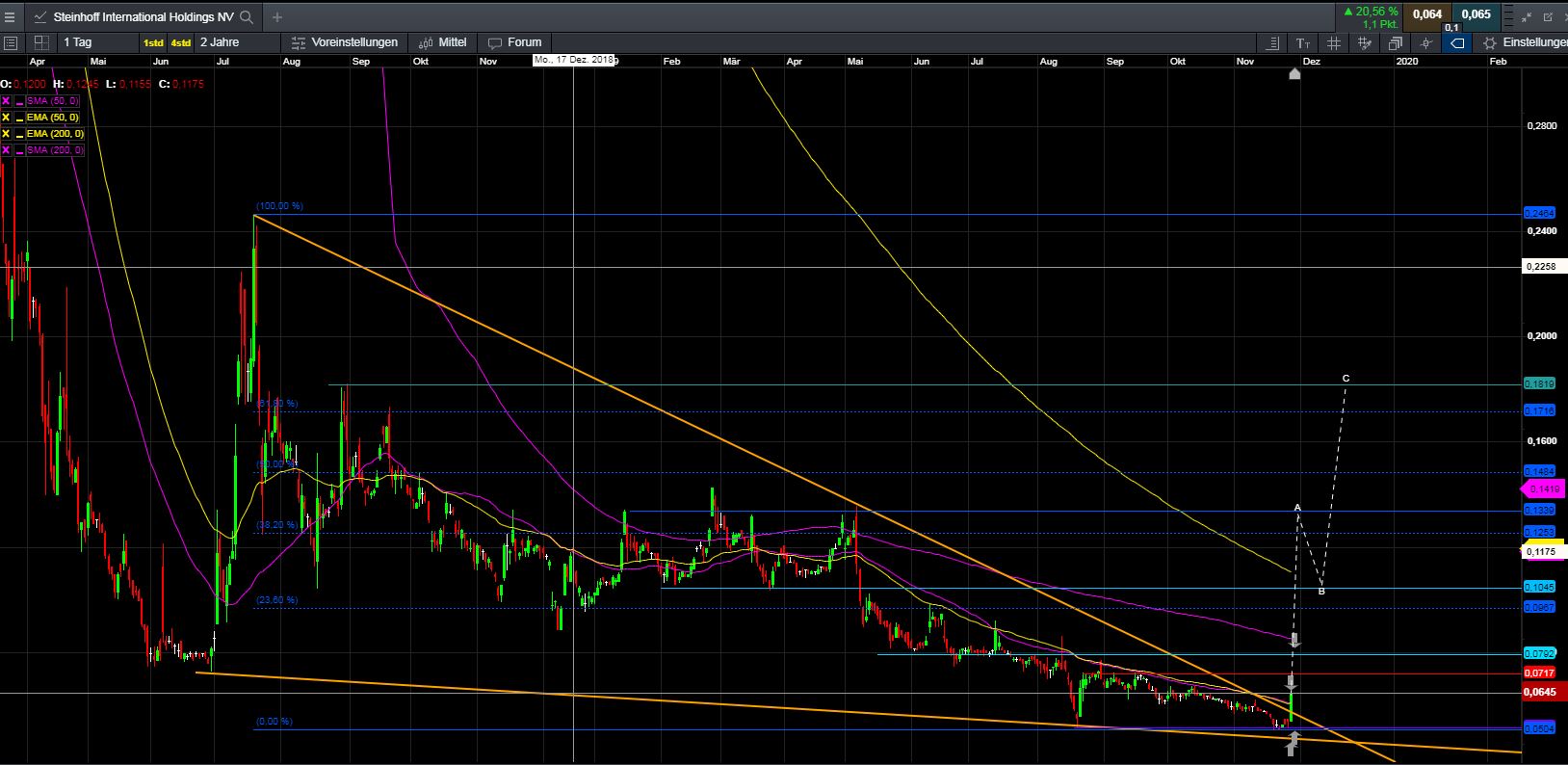Select the text annotation tool

pyautogui.click(x=1303, y=43)
